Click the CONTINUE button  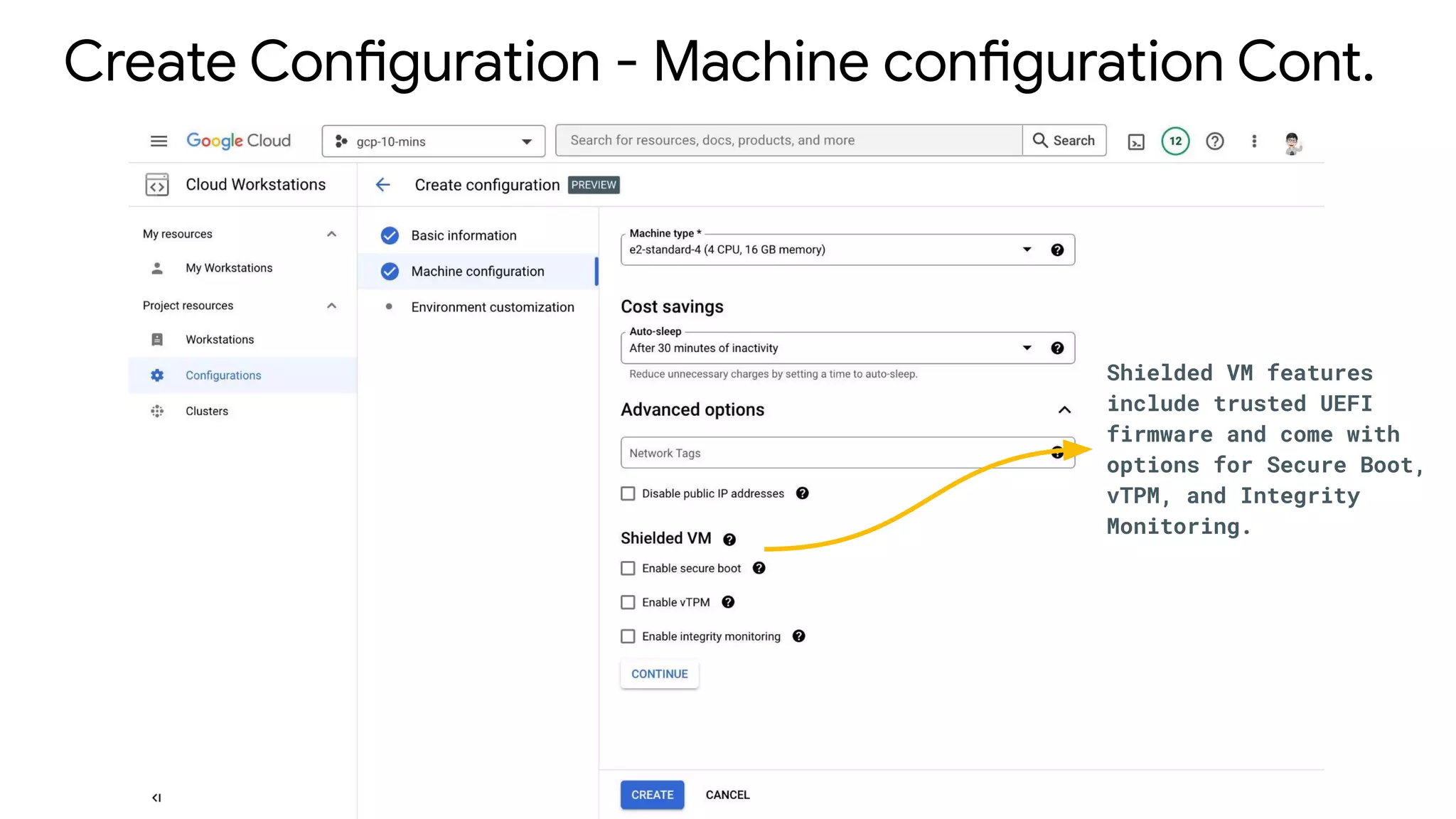pos(659,674)
